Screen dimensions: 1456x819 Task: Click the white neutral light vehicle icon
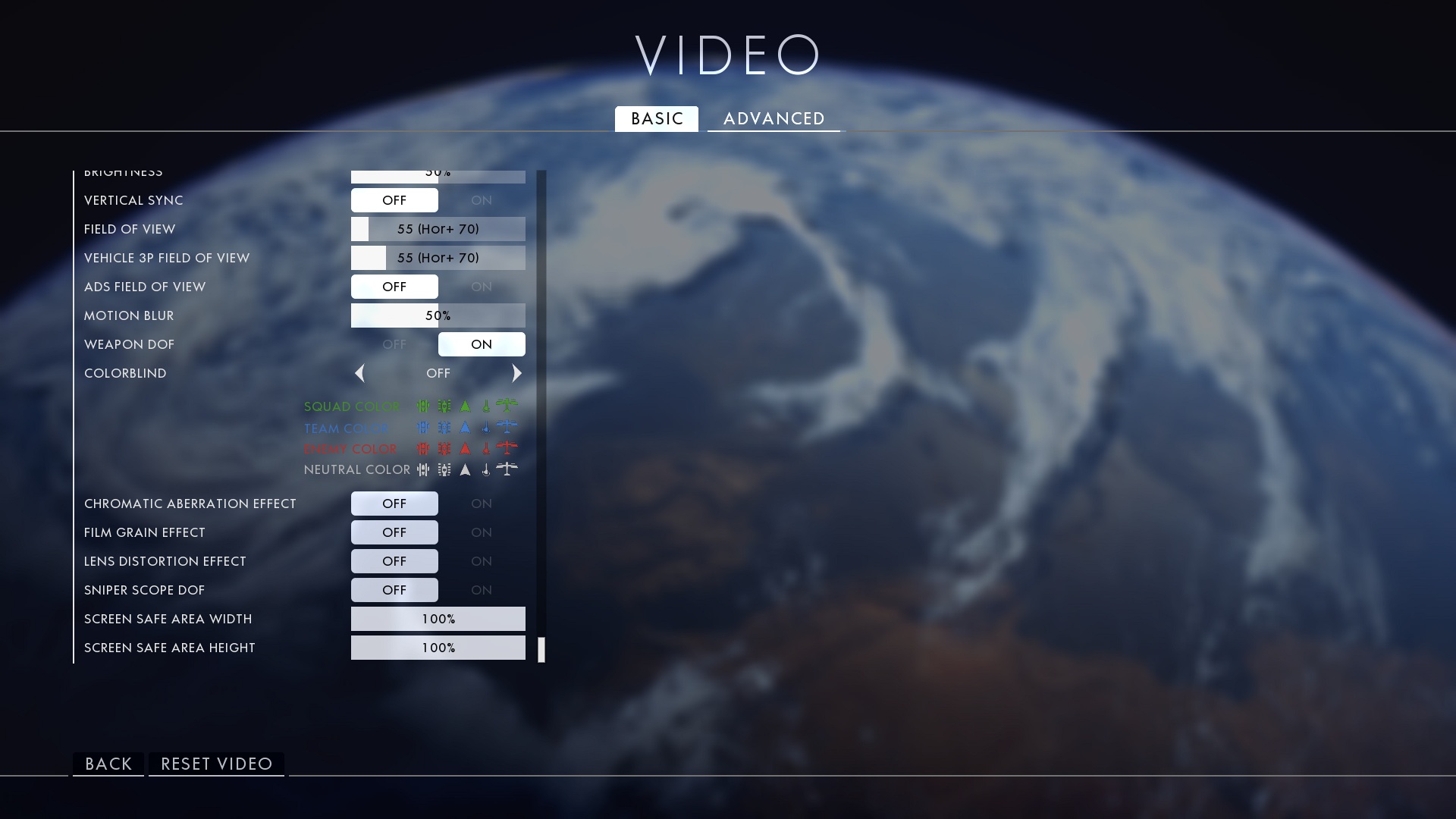coord(423,470)
